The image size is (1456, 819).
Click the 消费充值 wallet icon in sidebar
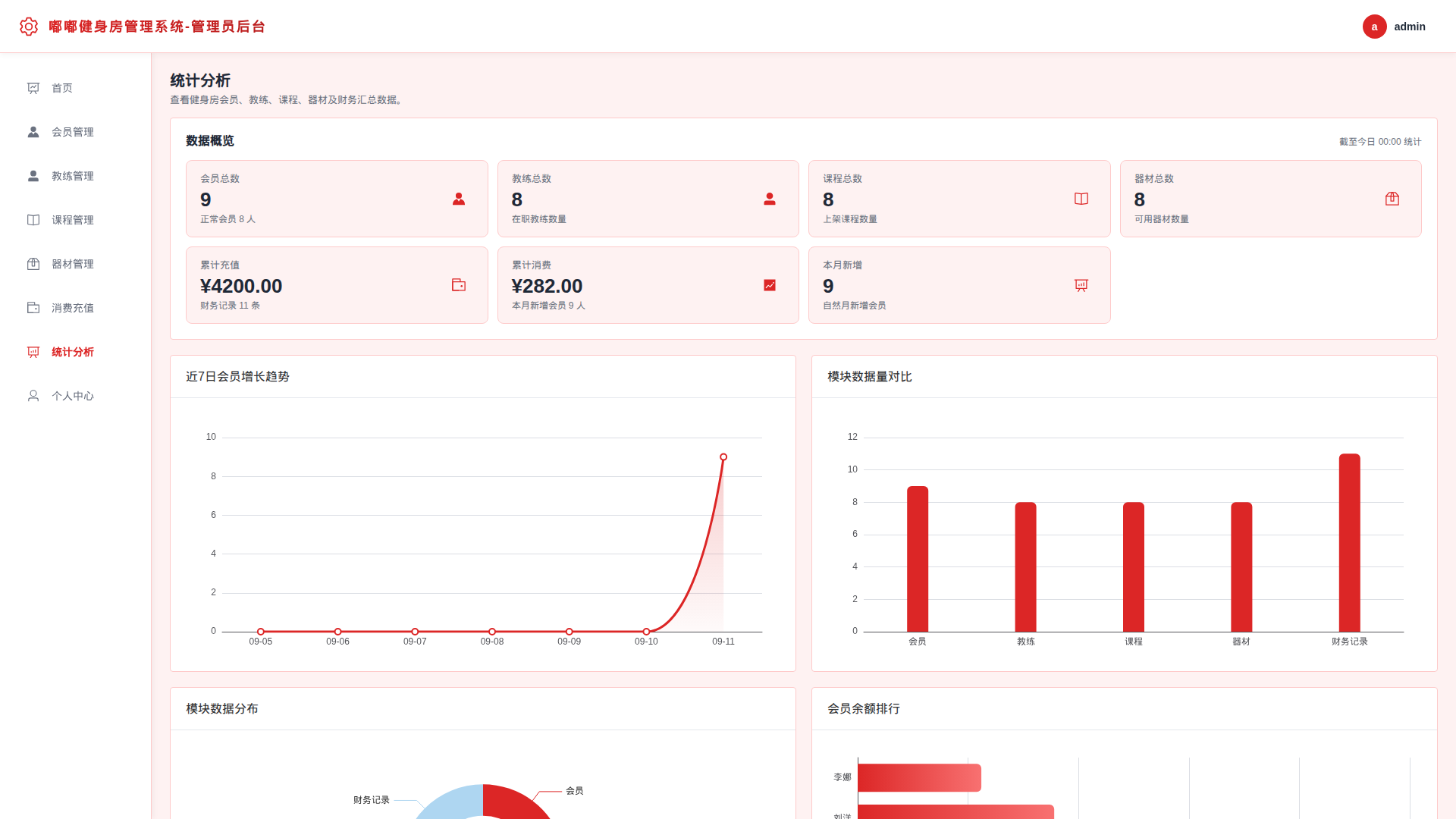click(33, 308)
